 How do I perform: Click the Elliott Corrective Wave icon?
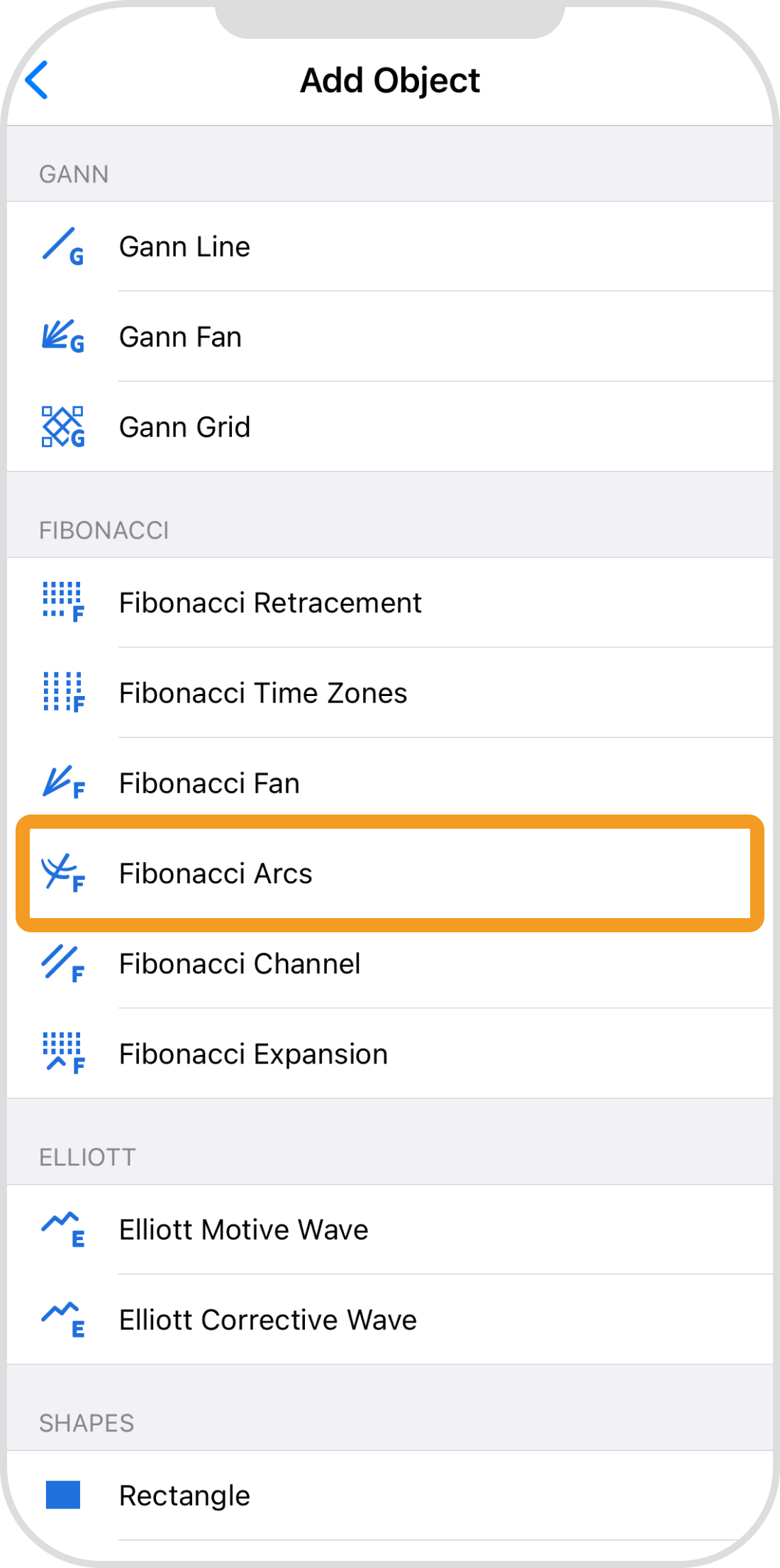[x=62, y=1320]
